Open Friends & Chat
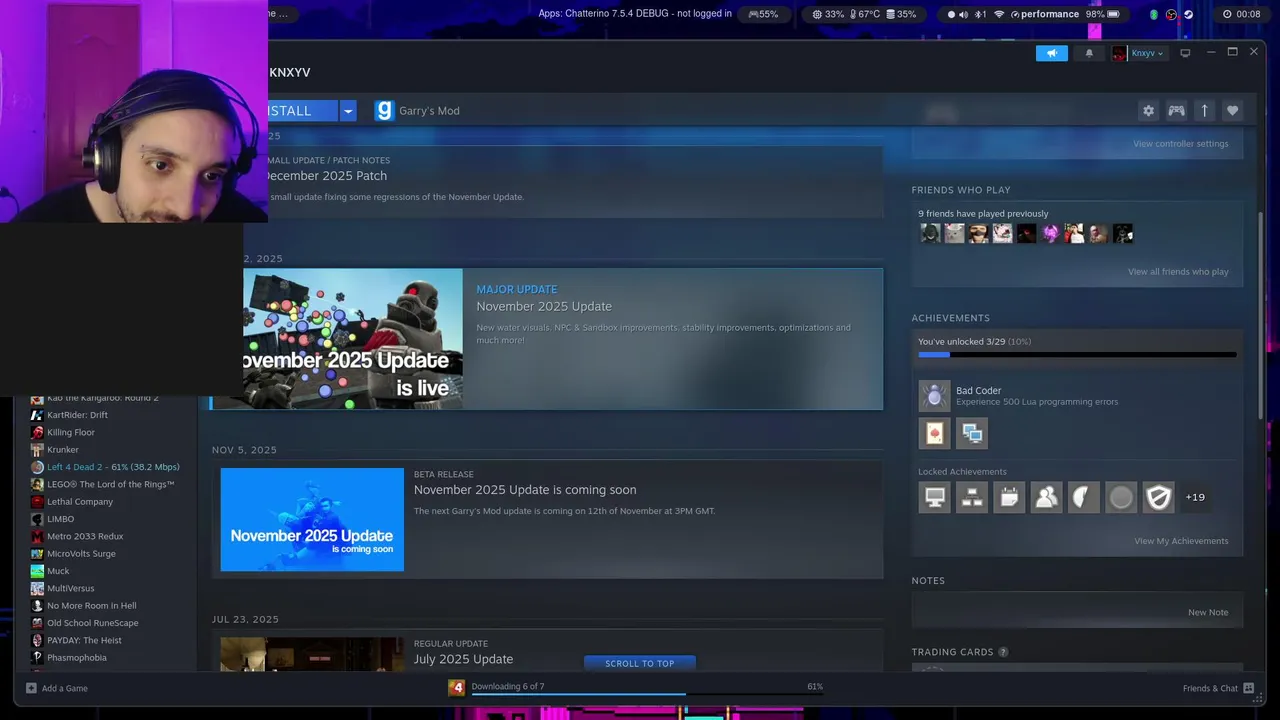1280x720 pixels. pyautogui.click(x=1218, y=688)
